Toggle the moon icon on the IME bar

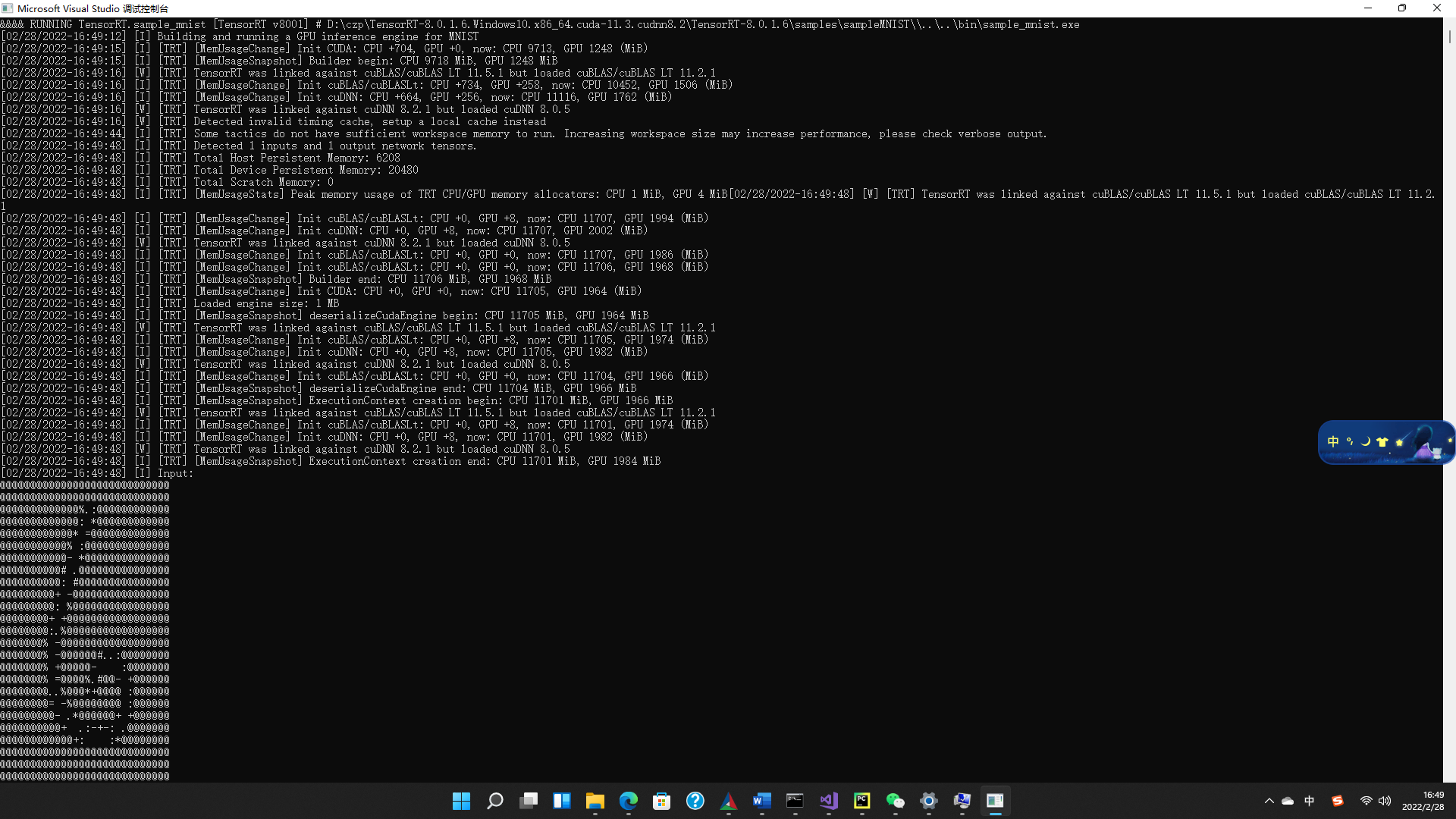pyautogui.click(x=1366, y=441)
